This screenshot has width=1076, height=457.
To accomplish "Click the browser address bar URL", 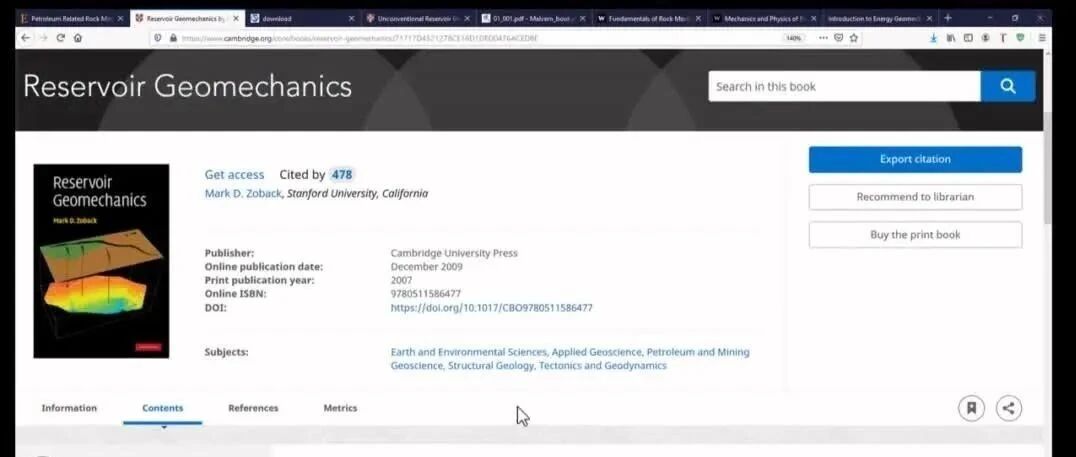I will 360,38.
